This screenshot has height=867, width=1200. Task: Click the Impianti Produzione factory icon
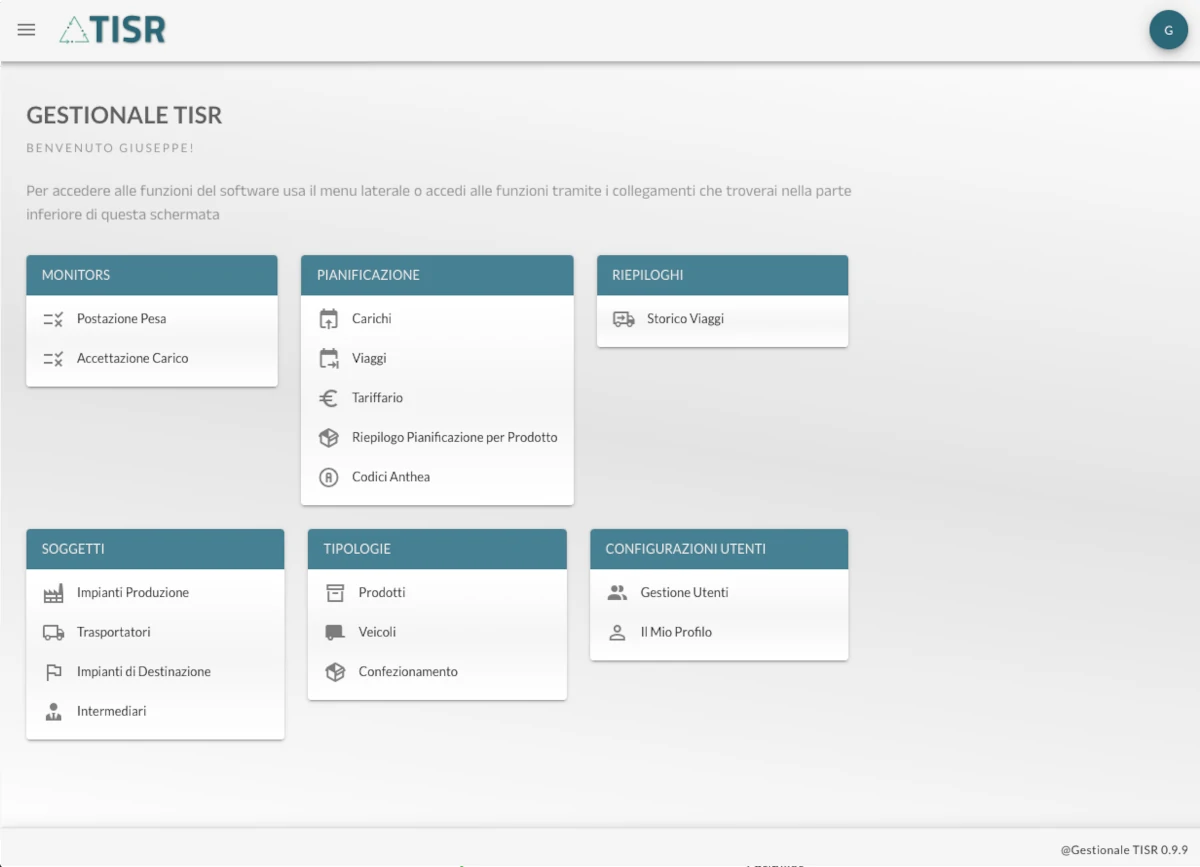[54, 593]
